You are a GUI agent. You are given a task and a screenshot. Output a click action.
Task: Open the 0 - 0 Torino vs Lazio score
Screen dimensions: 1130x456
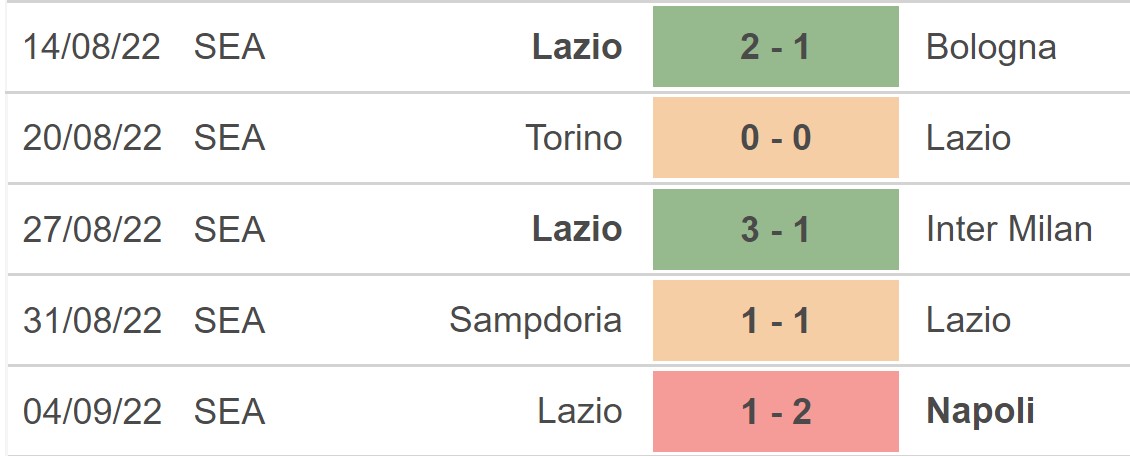(x=775, y=138)
